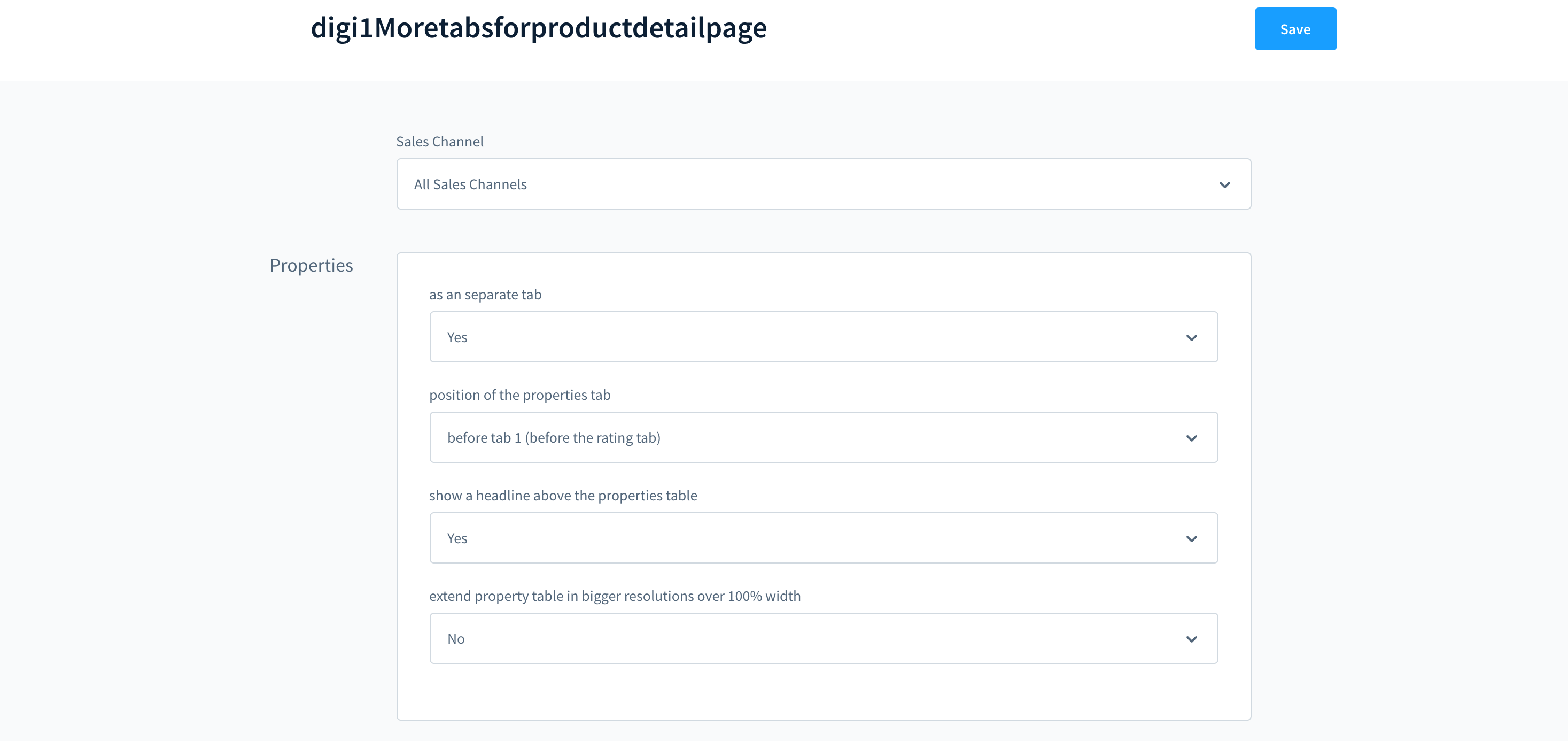Click the Save button
Viewport: 1568px width, 741px height.
1295,29
